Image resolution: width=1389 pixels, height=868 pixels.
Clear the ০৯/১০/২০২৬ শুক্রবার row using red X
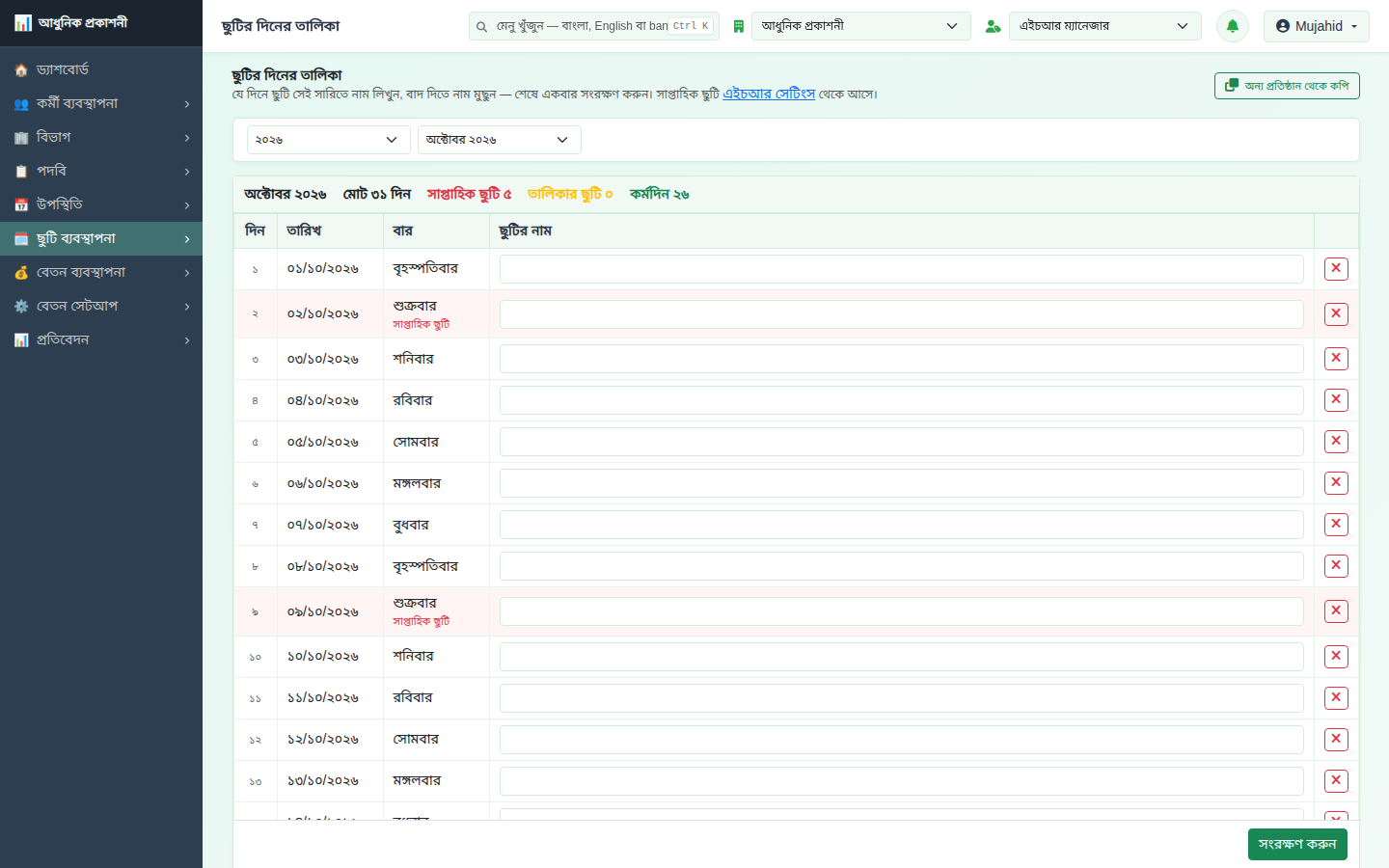(1336, 610)
